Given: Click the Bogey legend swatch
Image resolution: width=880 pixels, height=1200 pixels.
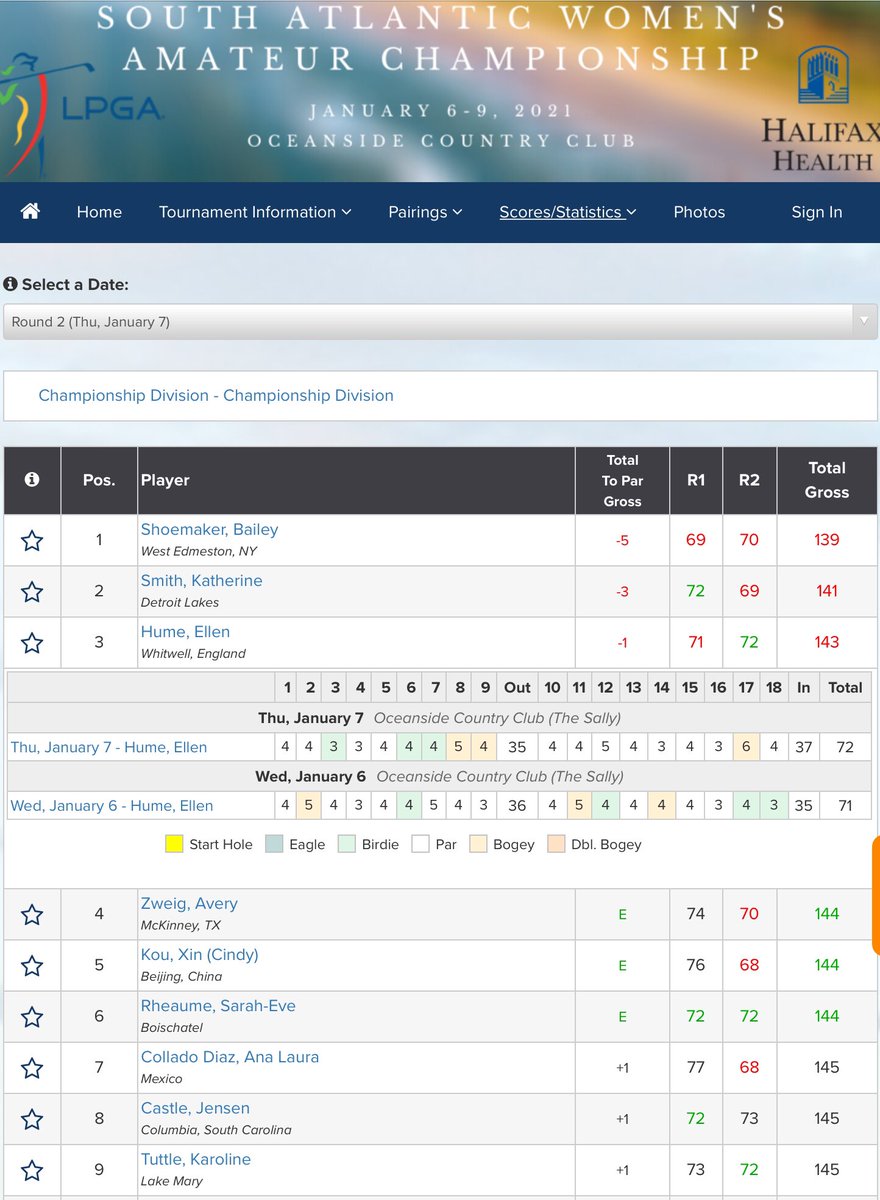Looking at the screenshot, I should [477, 844].
